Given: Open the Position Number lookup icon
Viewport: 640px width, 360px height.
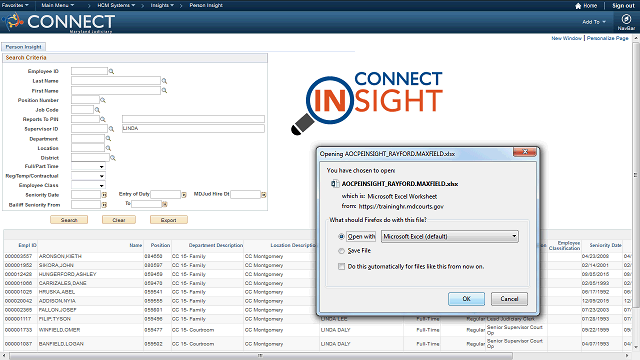Looking at the screenshot, I should point(103,100).
